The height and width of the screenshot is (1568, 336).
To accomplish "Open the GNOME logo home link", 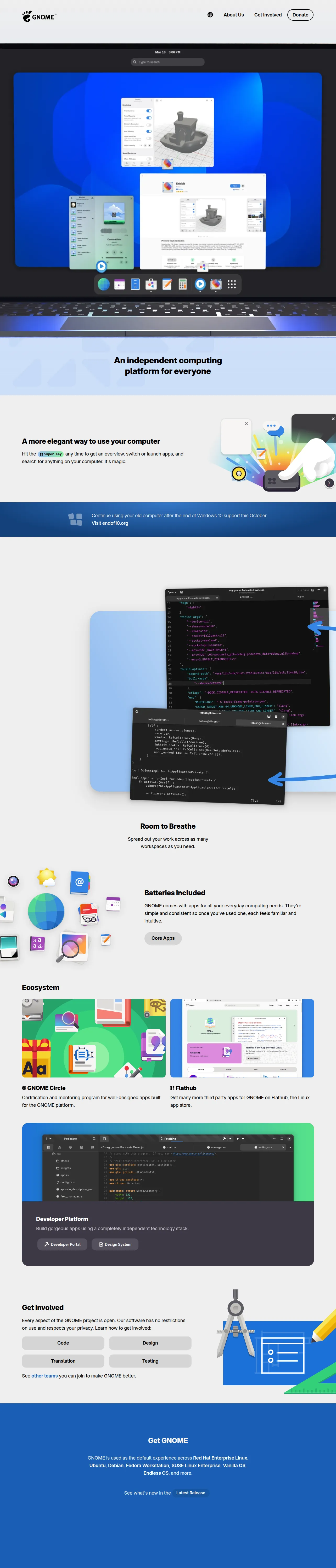I will tap(40, 16).
